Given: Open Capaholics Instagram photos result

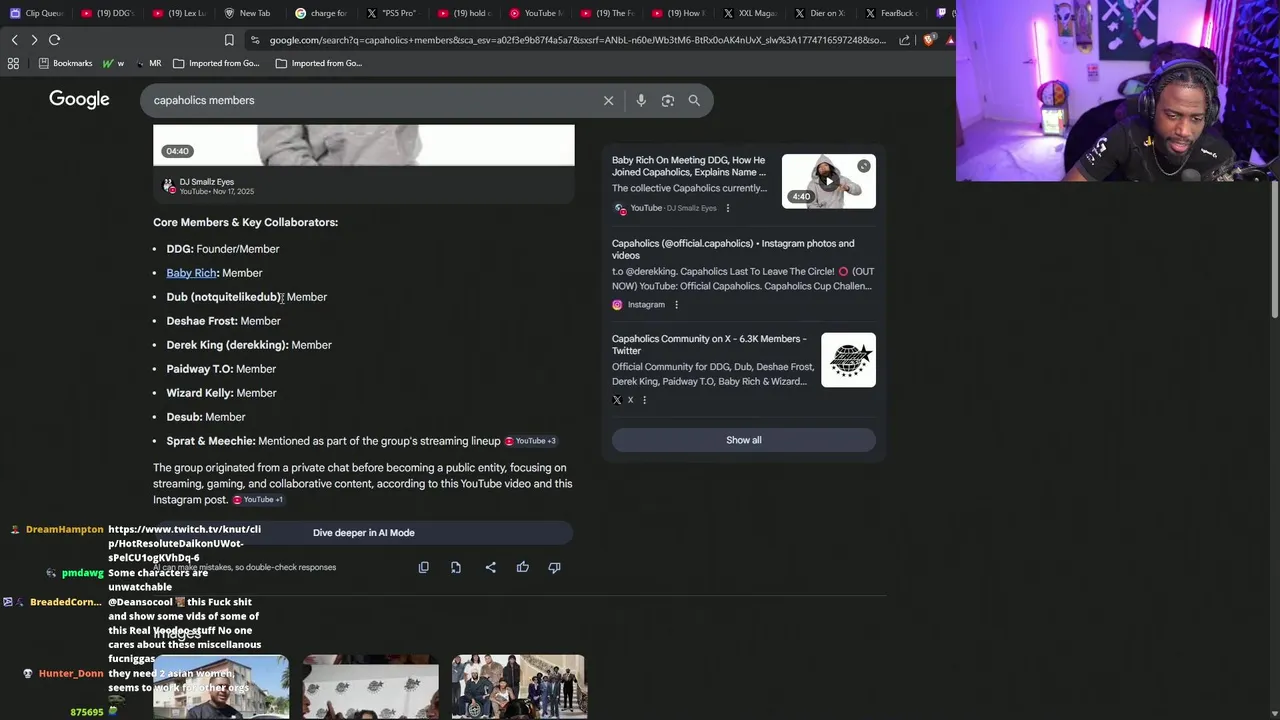Looking at the screenshot, I should [x=733, y=249].
